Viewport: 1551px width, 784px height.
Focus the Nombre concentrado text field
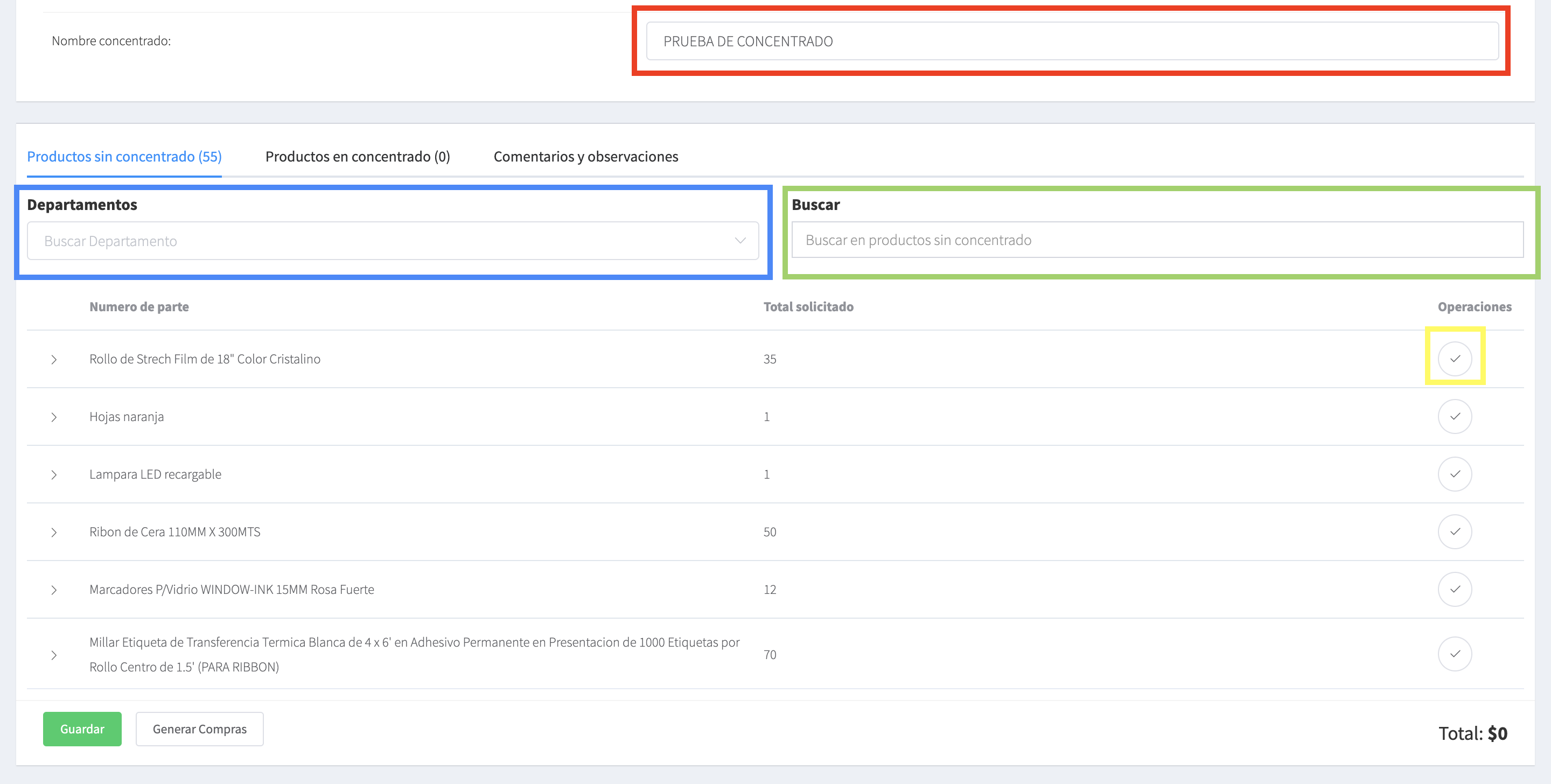(1072, 41)
